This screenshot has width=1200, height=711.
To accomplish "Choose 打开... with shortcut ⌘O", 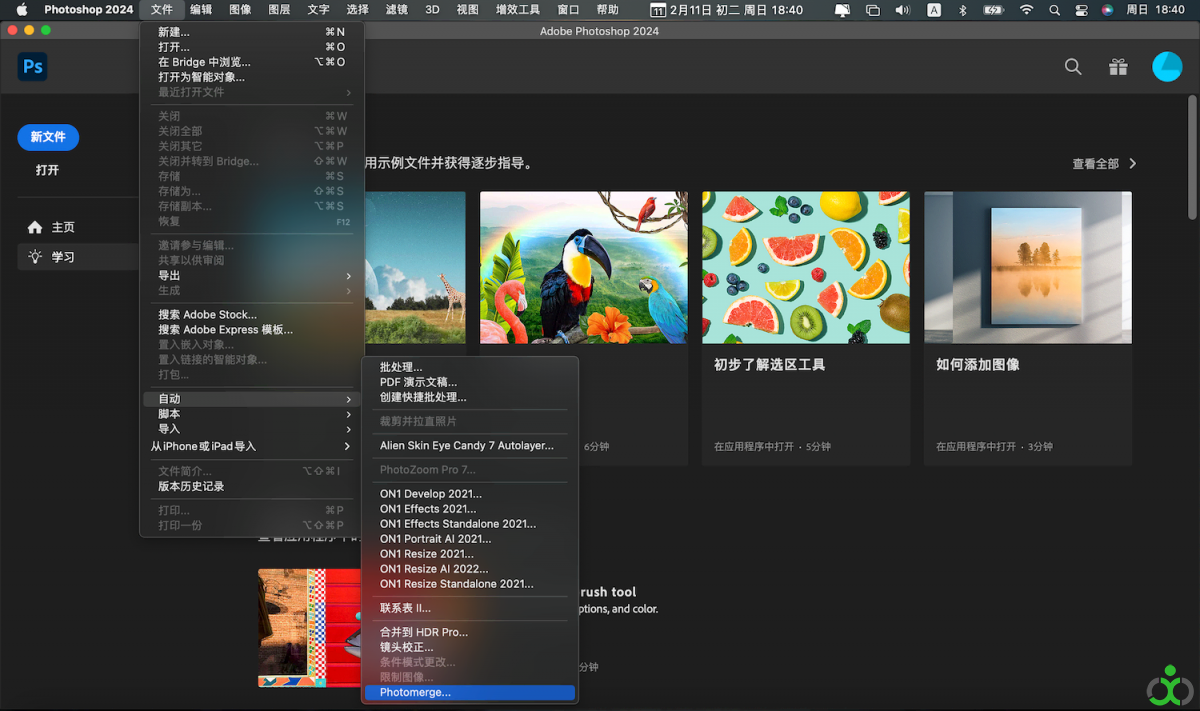I will [252, 47].
